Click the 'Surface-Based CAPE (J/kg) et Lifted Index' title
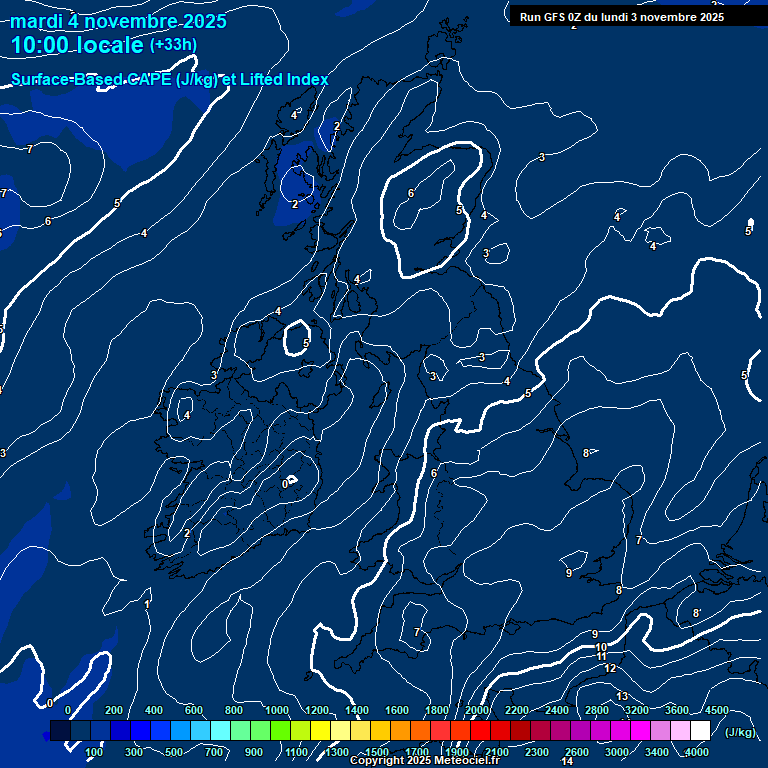Image resolution: width=768 pixels, height=768 pixels. pos(169,79)
